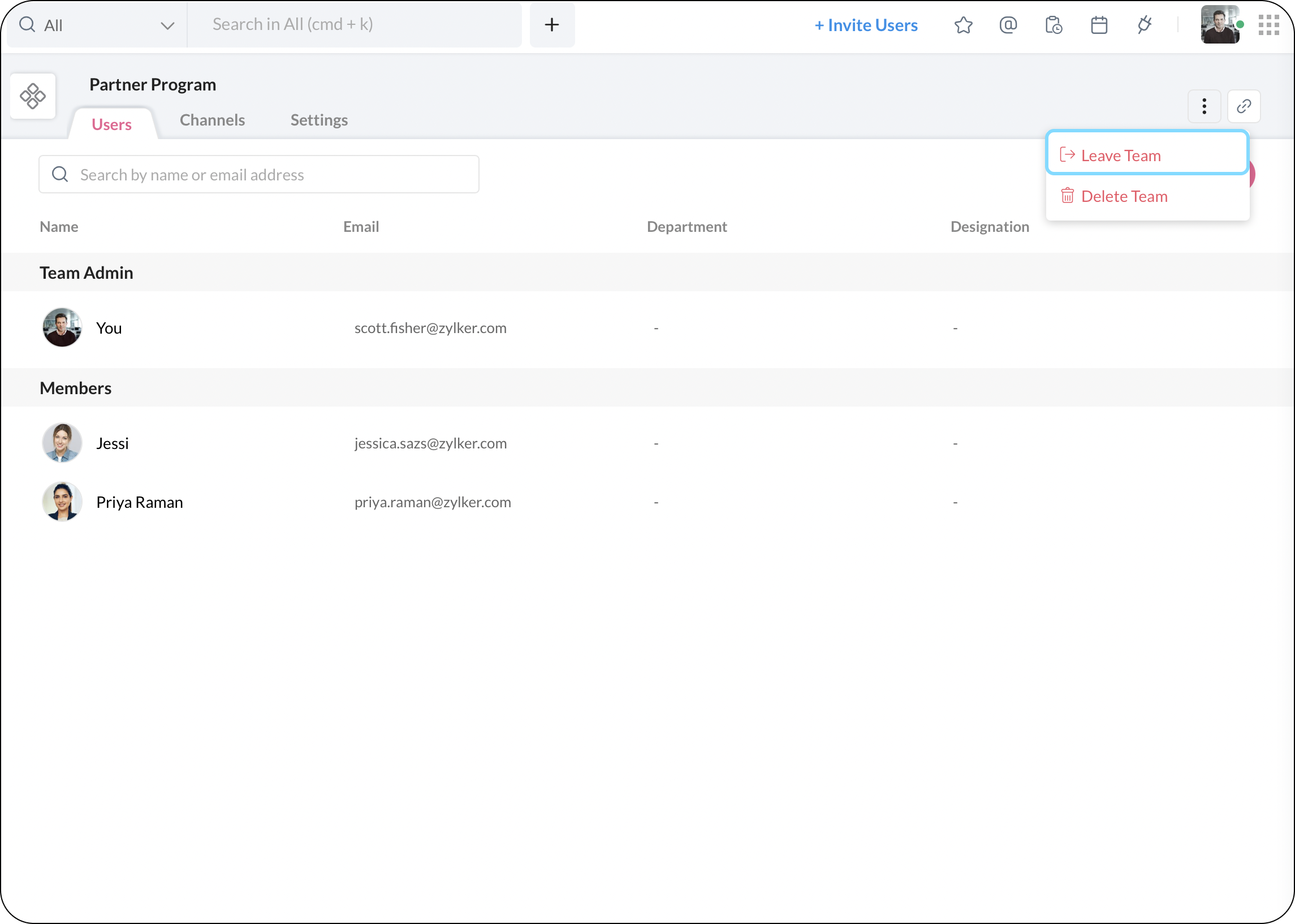Image resolution: width=1295 pixels, height=924 pixels.
Task: Copy team link via chain icon
Action: (x=1243, y=106)
